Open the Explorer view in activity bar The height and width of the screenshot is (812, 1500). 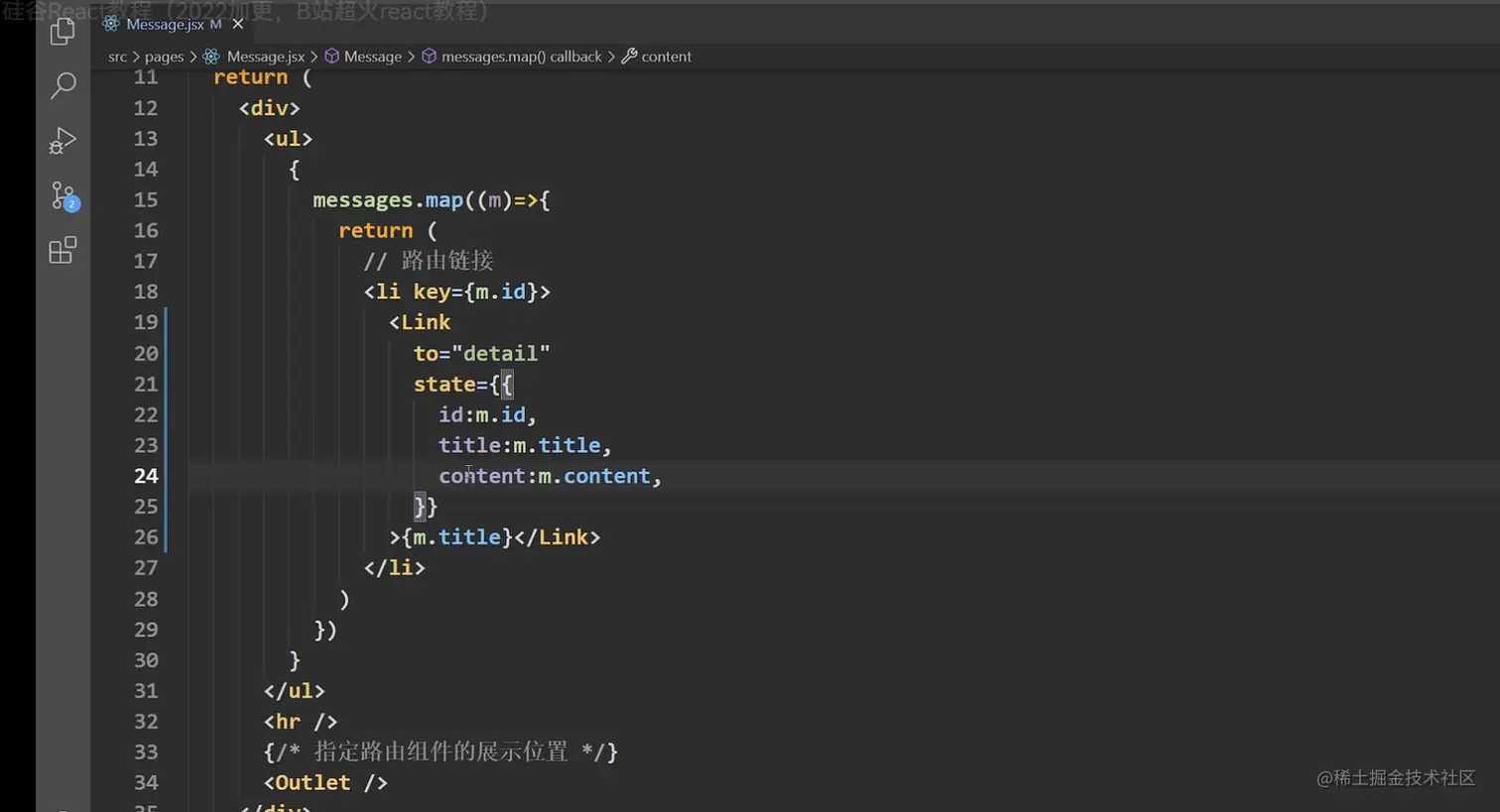(62, 32)
